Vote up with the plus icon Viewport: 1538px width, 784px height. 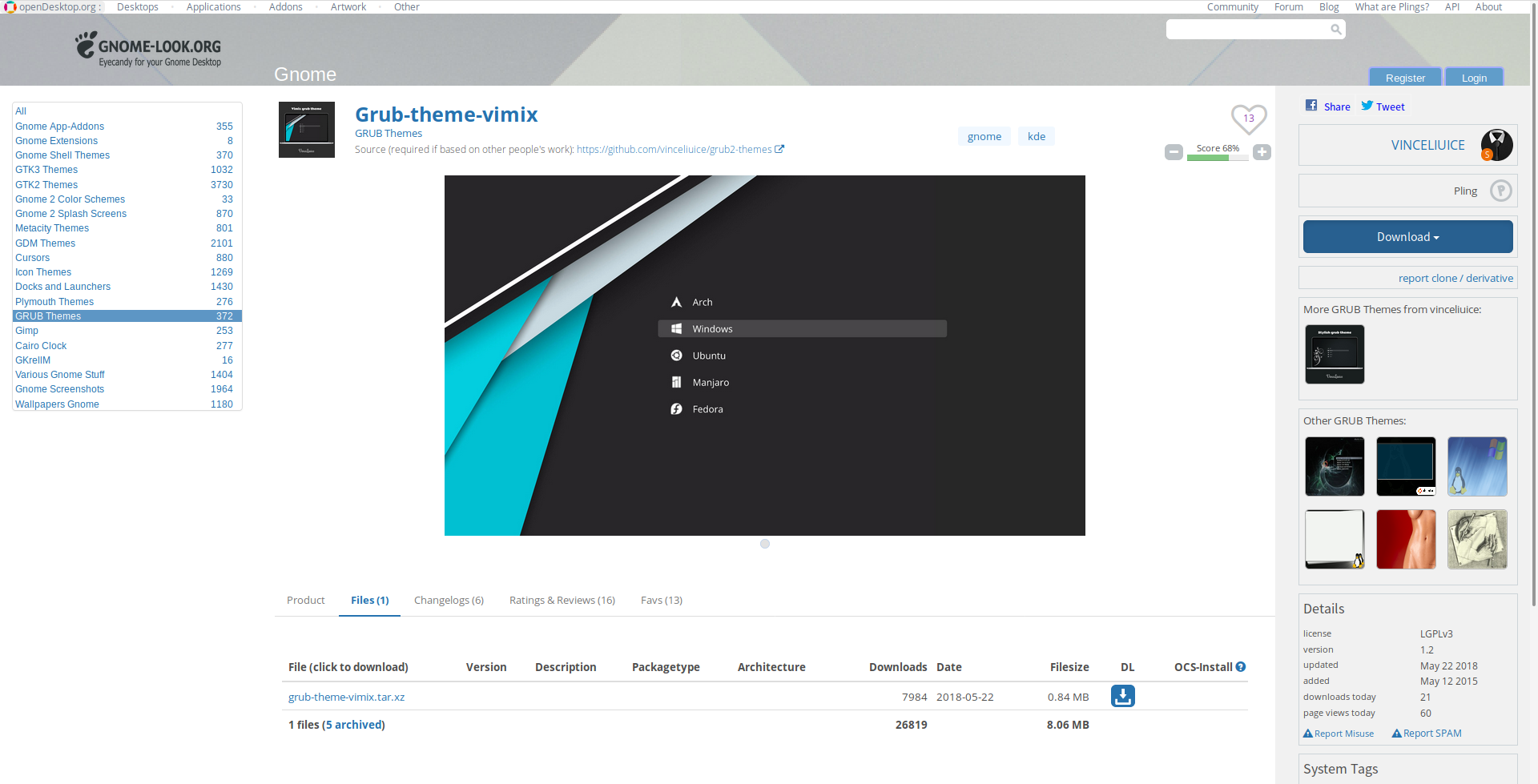point(1262,152)
